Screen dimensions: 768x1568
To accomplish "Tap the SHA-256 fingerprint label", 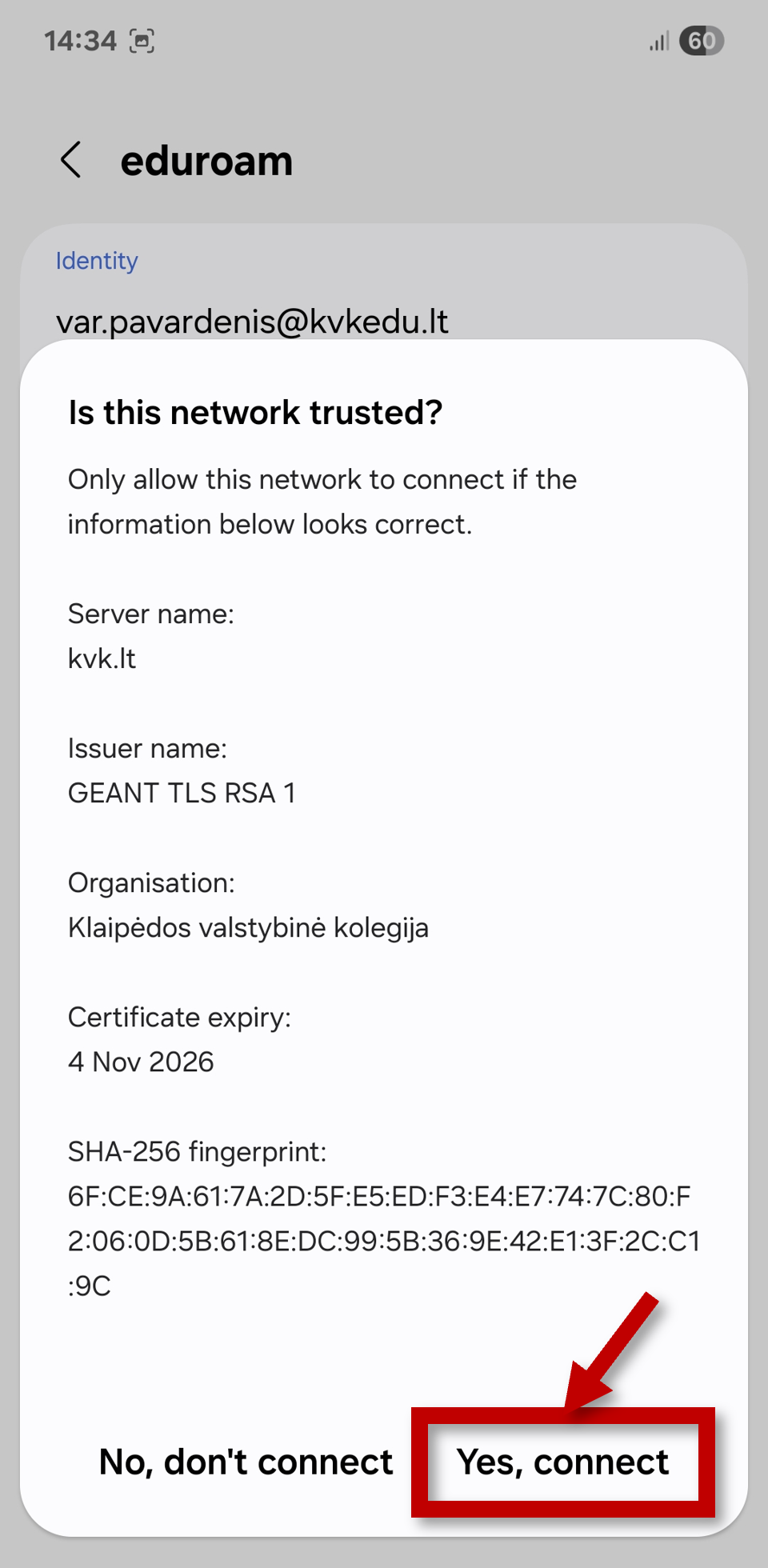I will pos(198,1152).
